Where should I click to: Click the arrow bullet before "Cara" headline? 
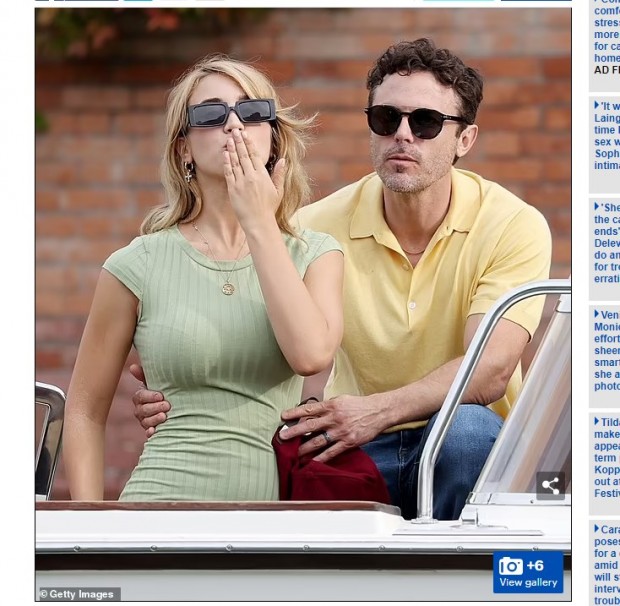coord(597,529)
